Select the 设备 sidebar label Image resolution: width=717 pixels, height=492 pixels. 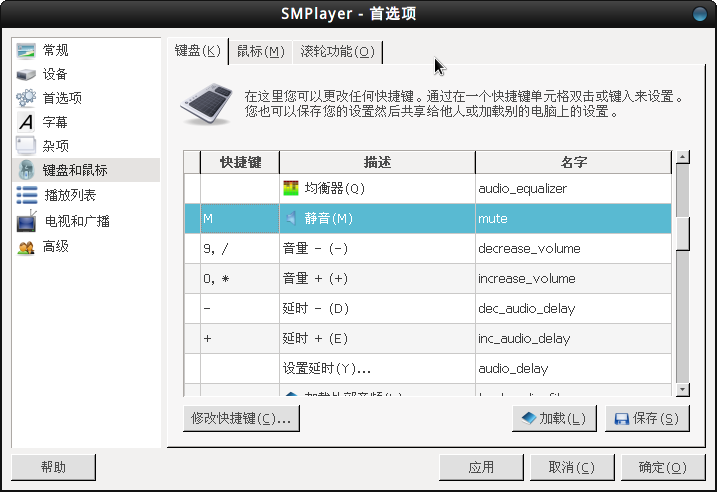55,74
